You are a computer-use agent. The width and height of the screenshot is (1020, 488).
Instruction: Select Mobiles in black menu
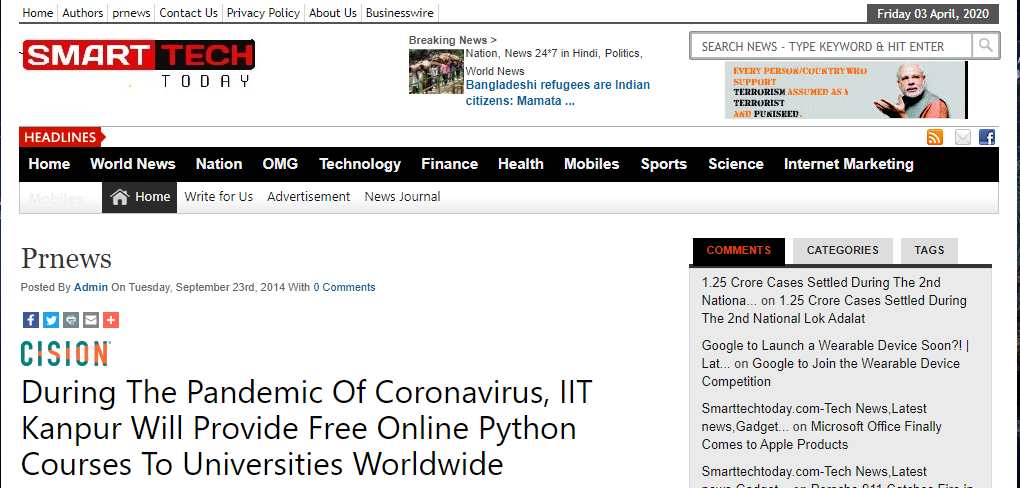coord(592,164)
